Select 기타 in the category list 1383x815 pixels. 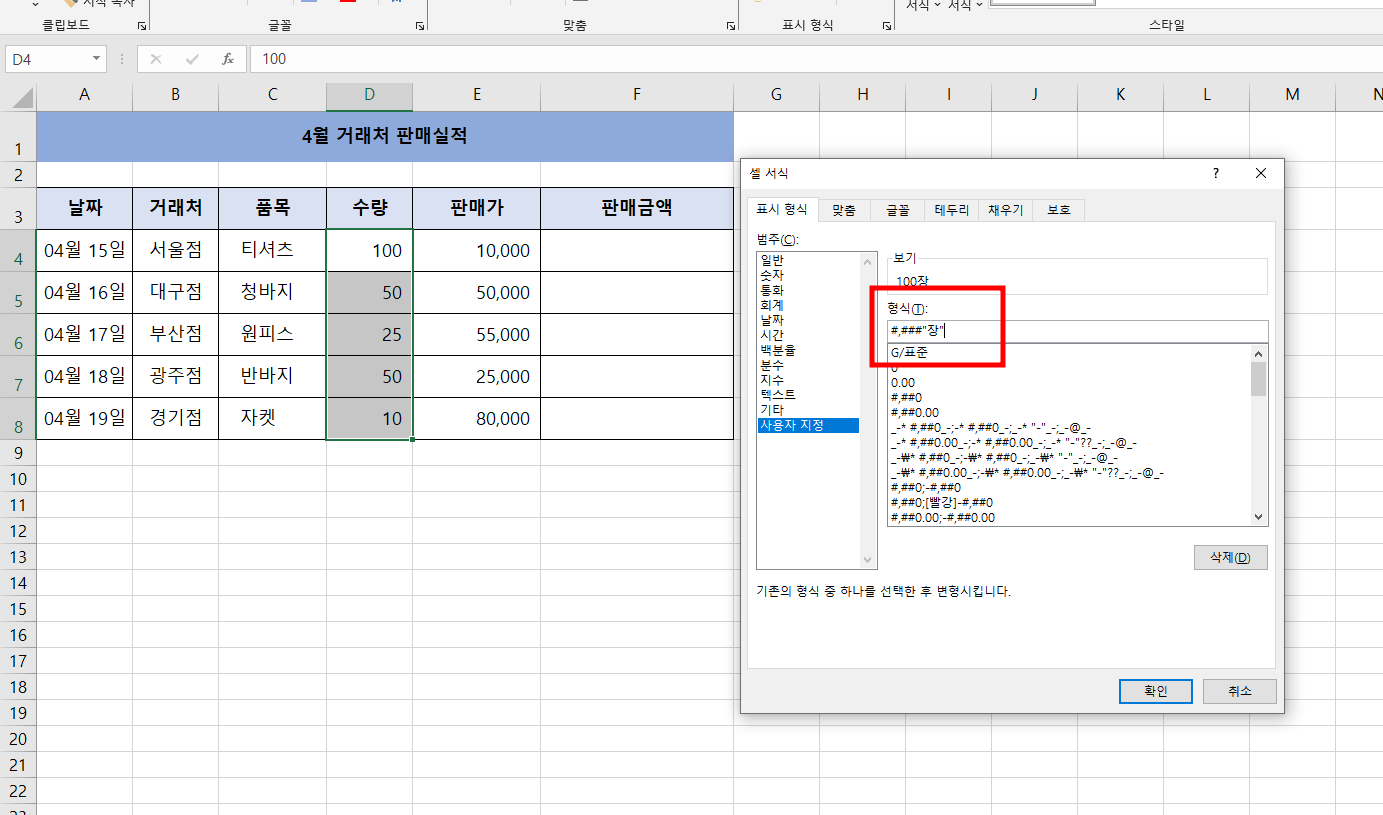tap(808, 410)
